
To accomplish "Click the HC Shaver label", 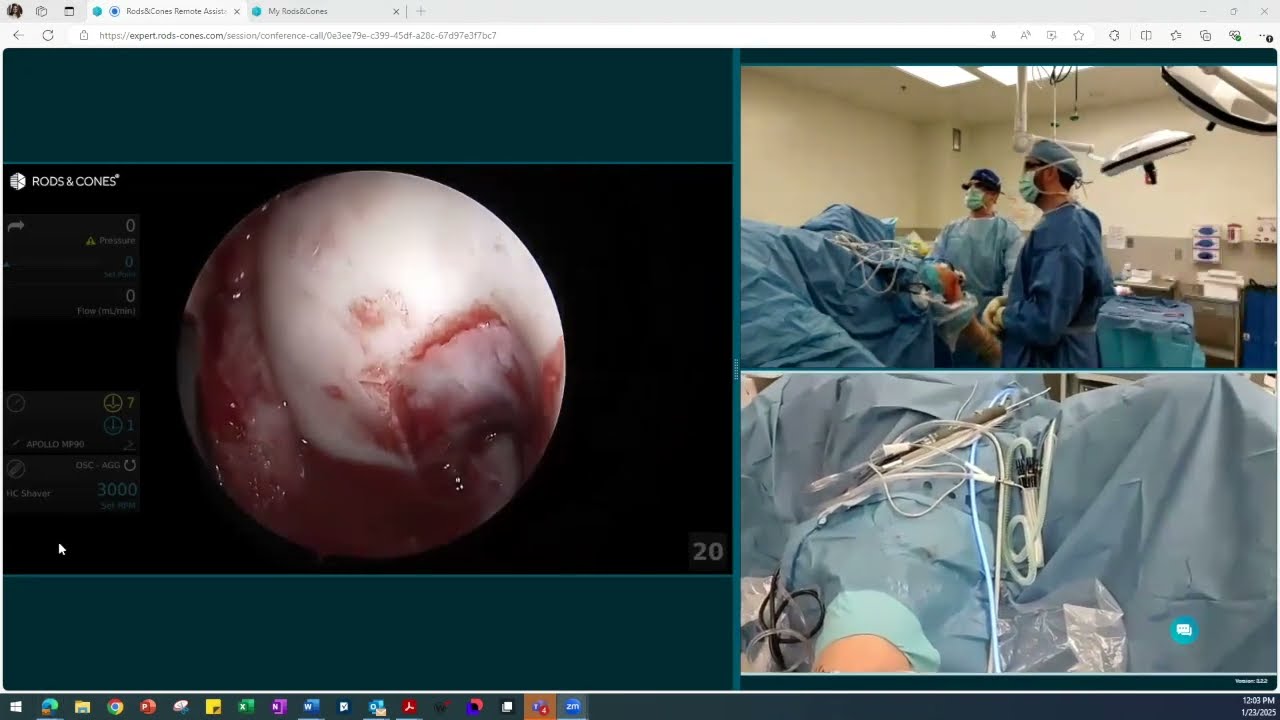I will (x=28, y=493).
